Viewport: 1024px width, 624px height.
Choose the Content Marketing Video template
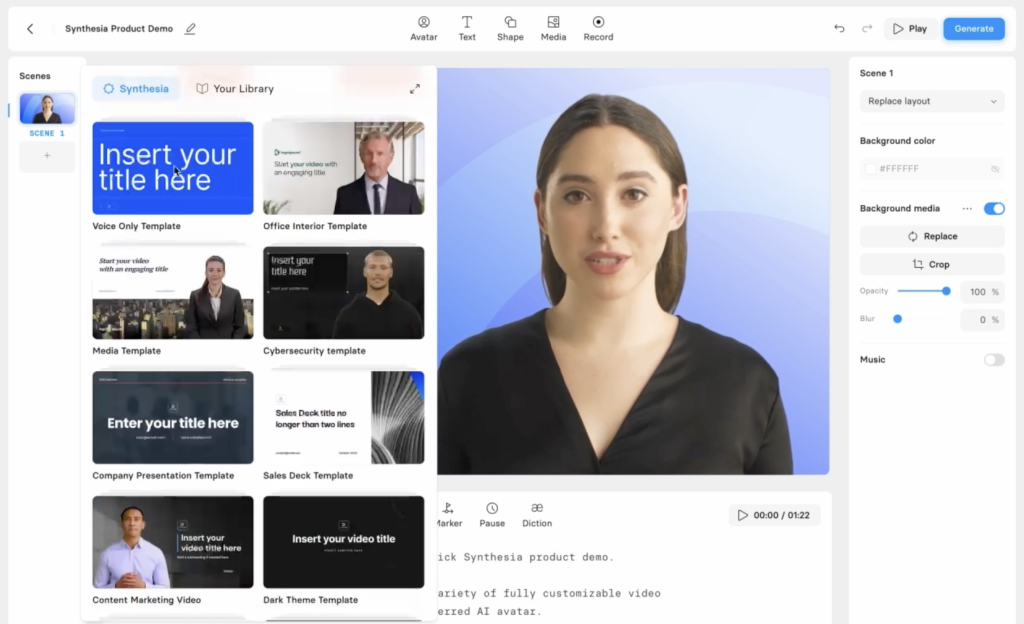coord(172,542)
